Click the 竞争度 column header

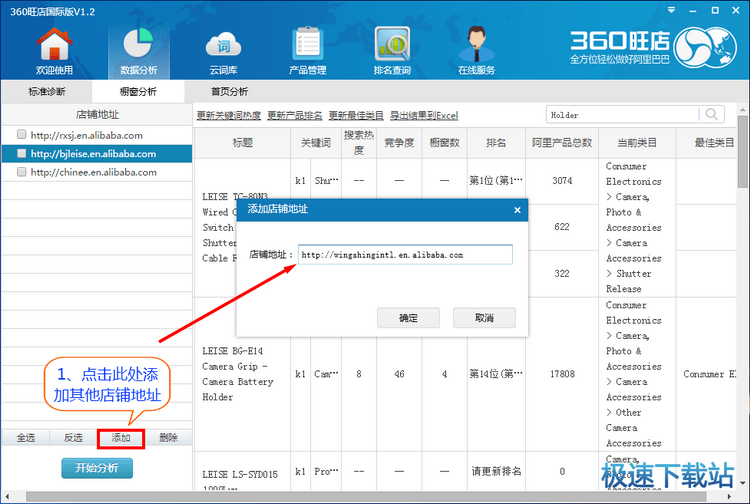399,142
